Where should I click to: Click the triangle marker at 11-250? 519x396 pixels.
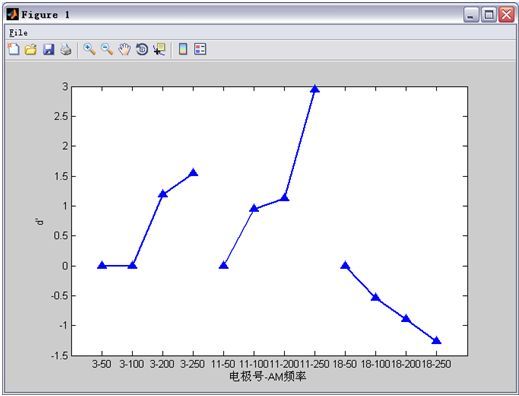coord(315,89)
